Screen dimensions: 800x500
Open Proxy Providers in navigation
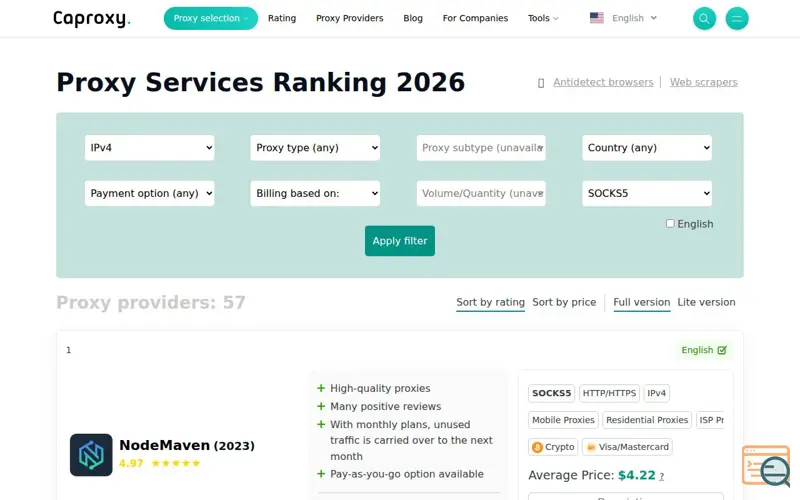click(349, 18)
